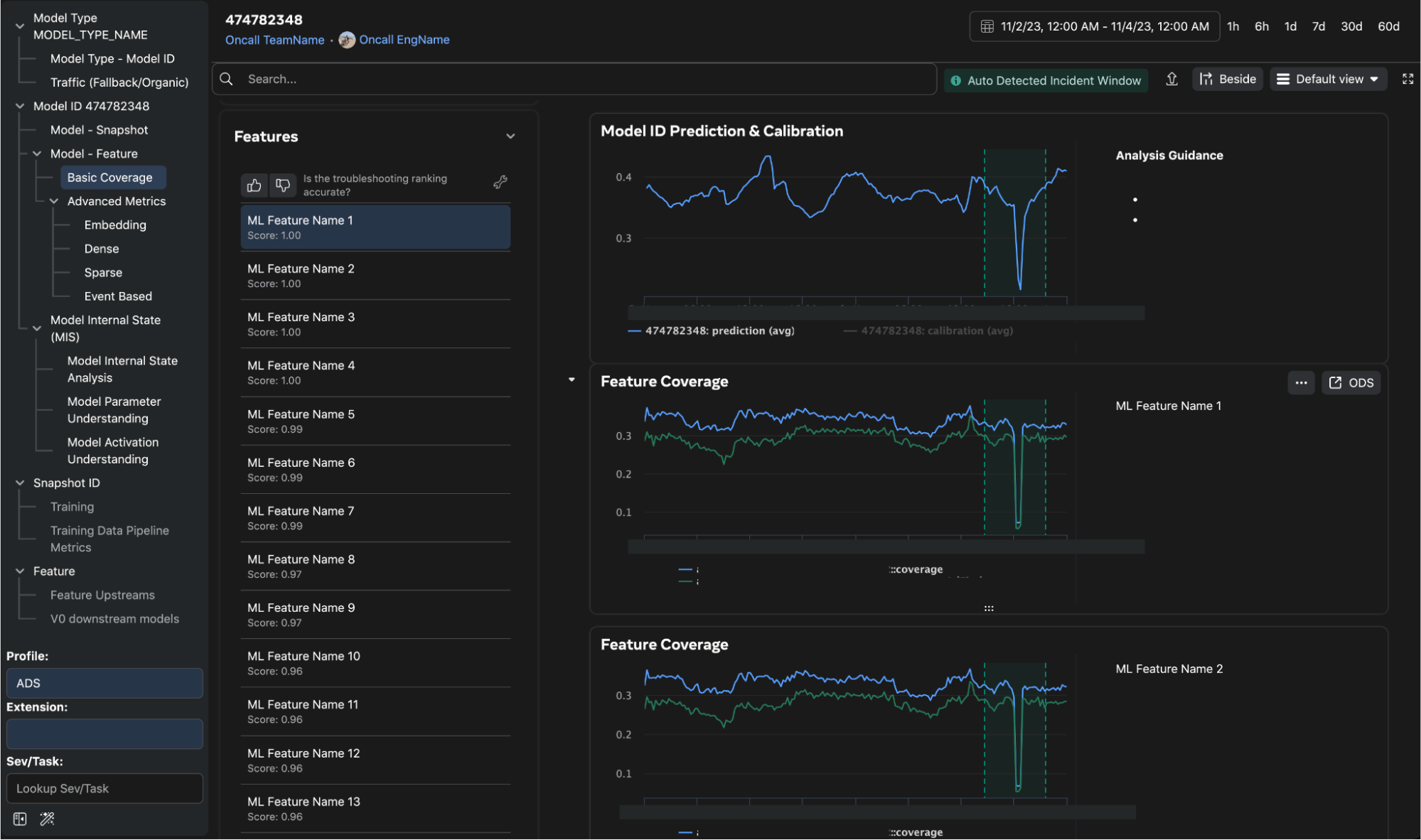Screen dimensions: 1421x840
Task: Collapse the Features panel chevron
Action: point(510,136)
